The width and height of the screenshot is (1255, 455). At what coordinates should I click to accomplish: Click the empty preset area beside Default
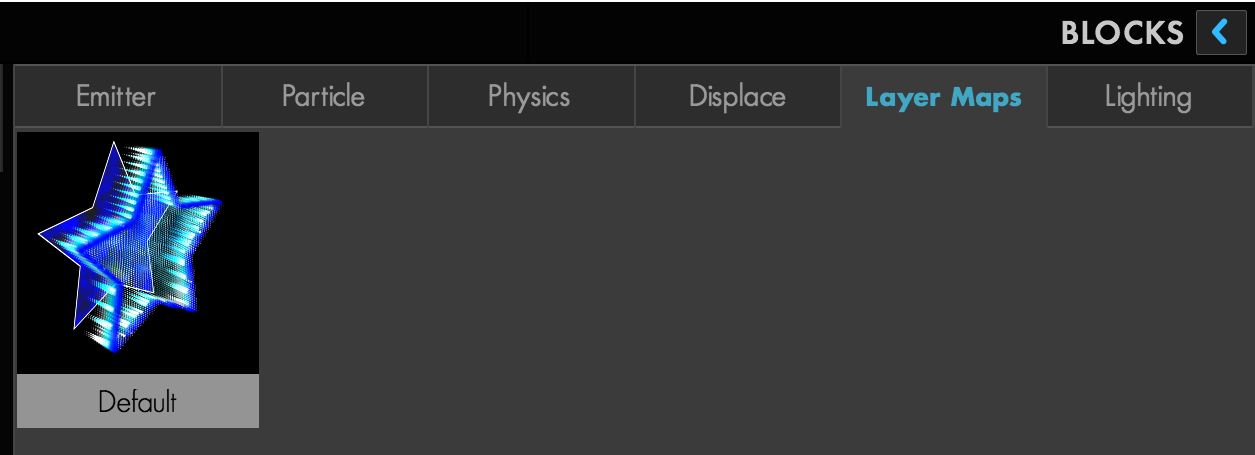756,290
